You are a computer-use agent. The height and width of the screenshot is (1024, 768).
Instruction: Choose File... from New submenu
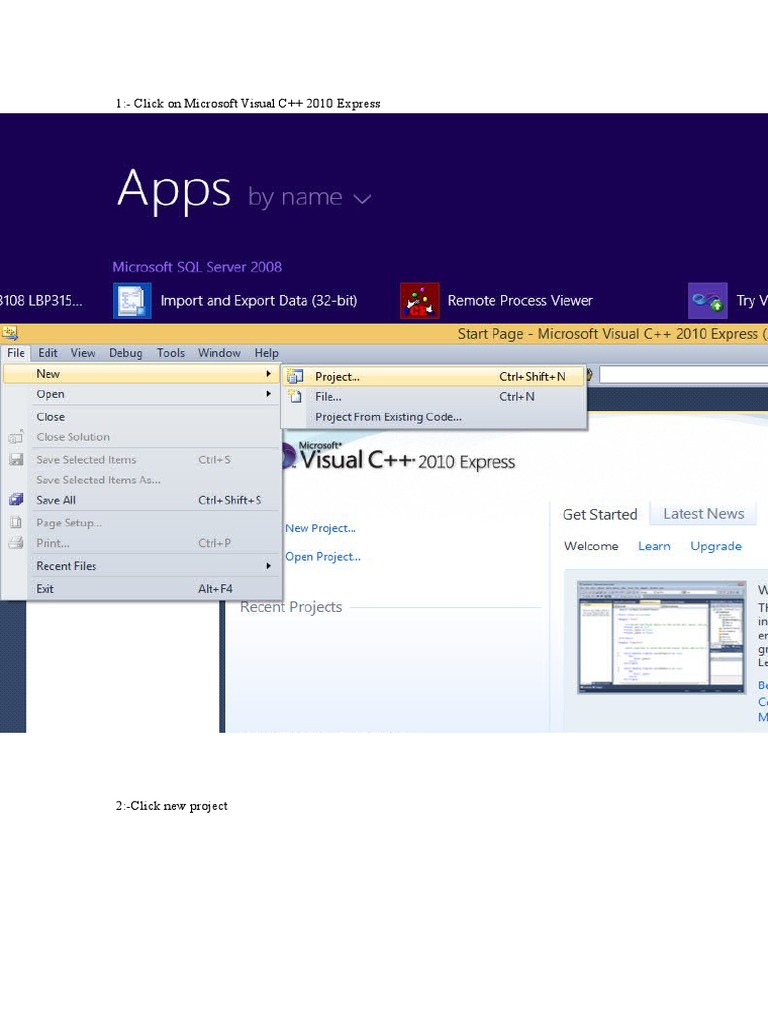(x=434, y=396)
